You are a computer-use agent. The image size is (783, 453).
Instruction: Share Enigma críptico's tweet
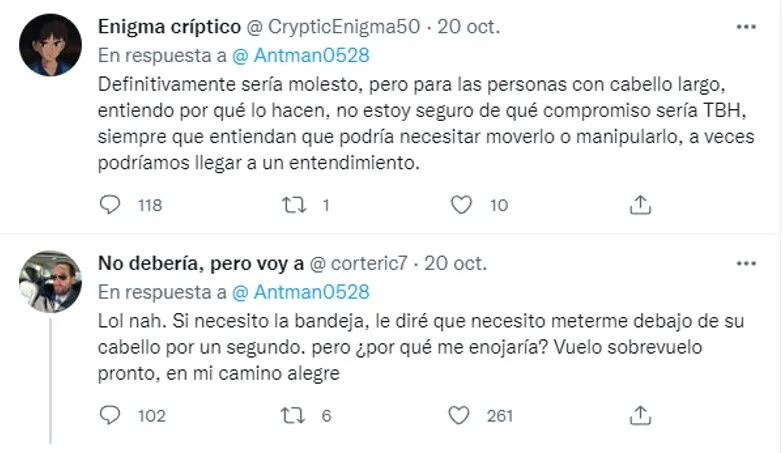click(640, 205)
